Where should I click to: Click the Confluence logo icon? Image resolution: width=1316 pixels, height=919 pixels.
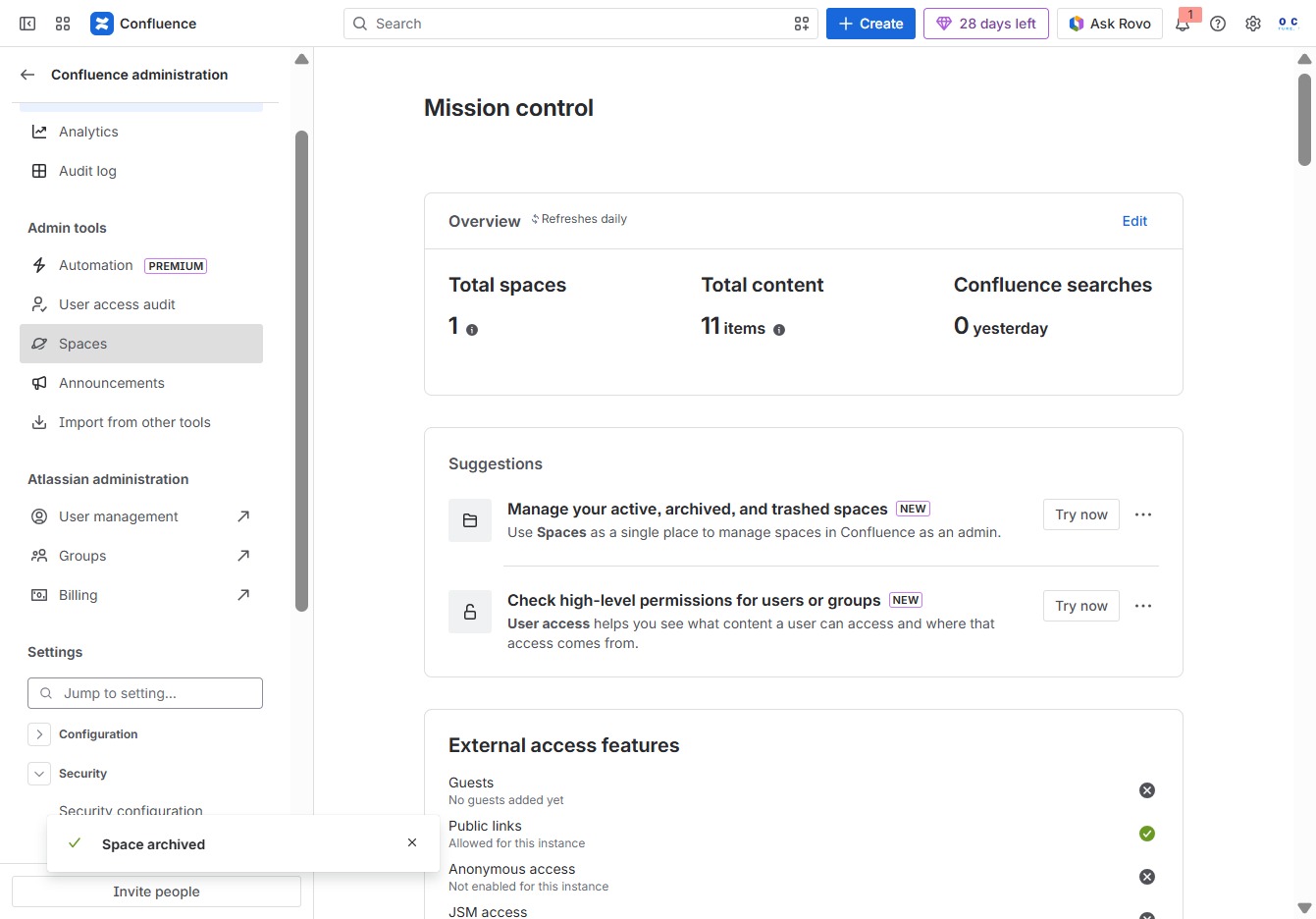102,24
